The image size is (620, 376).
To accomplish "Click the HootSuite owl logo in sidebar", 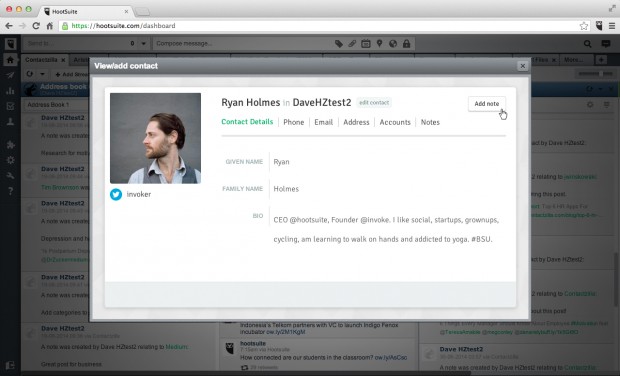I will [x=10, y=43].
